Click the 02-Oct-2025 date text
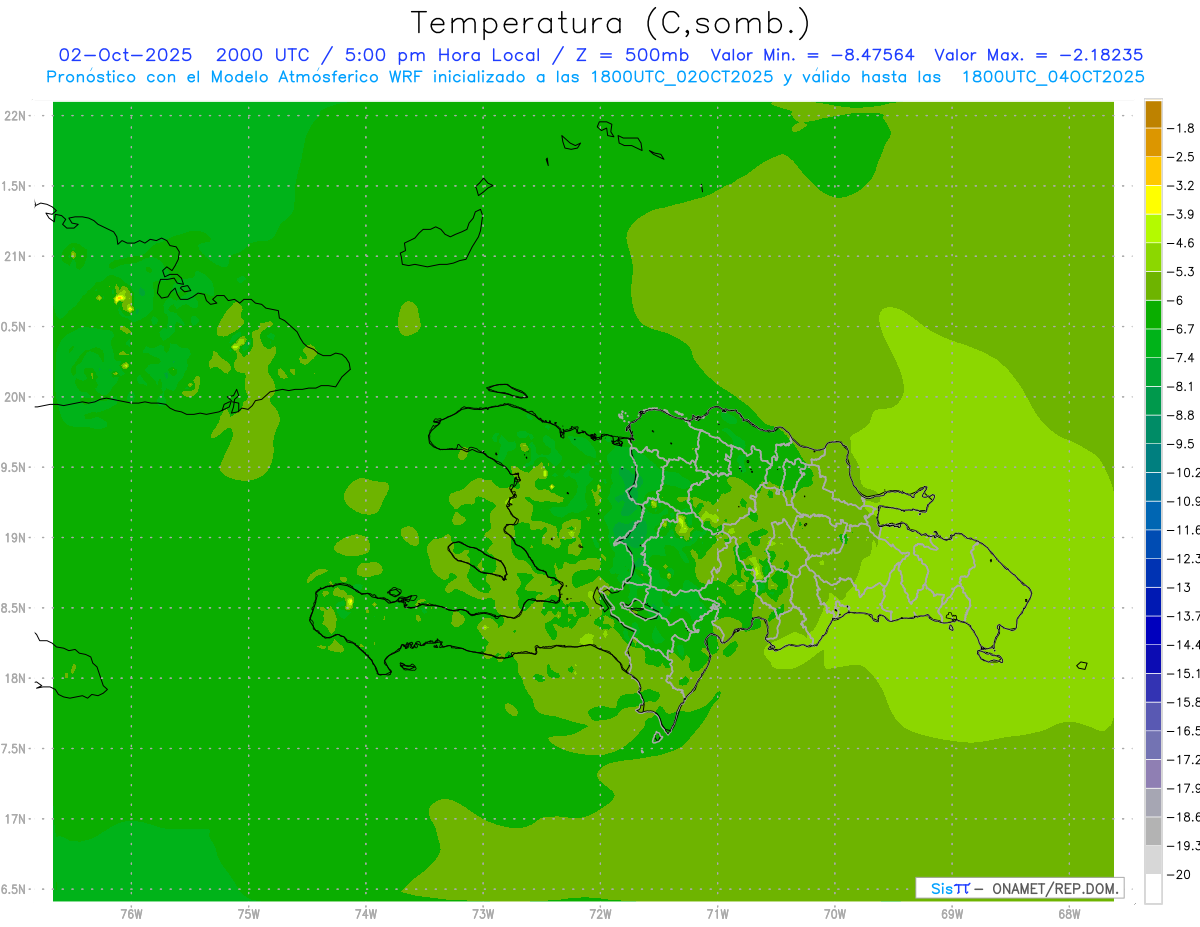1200x927 pixels. [125, 55]
